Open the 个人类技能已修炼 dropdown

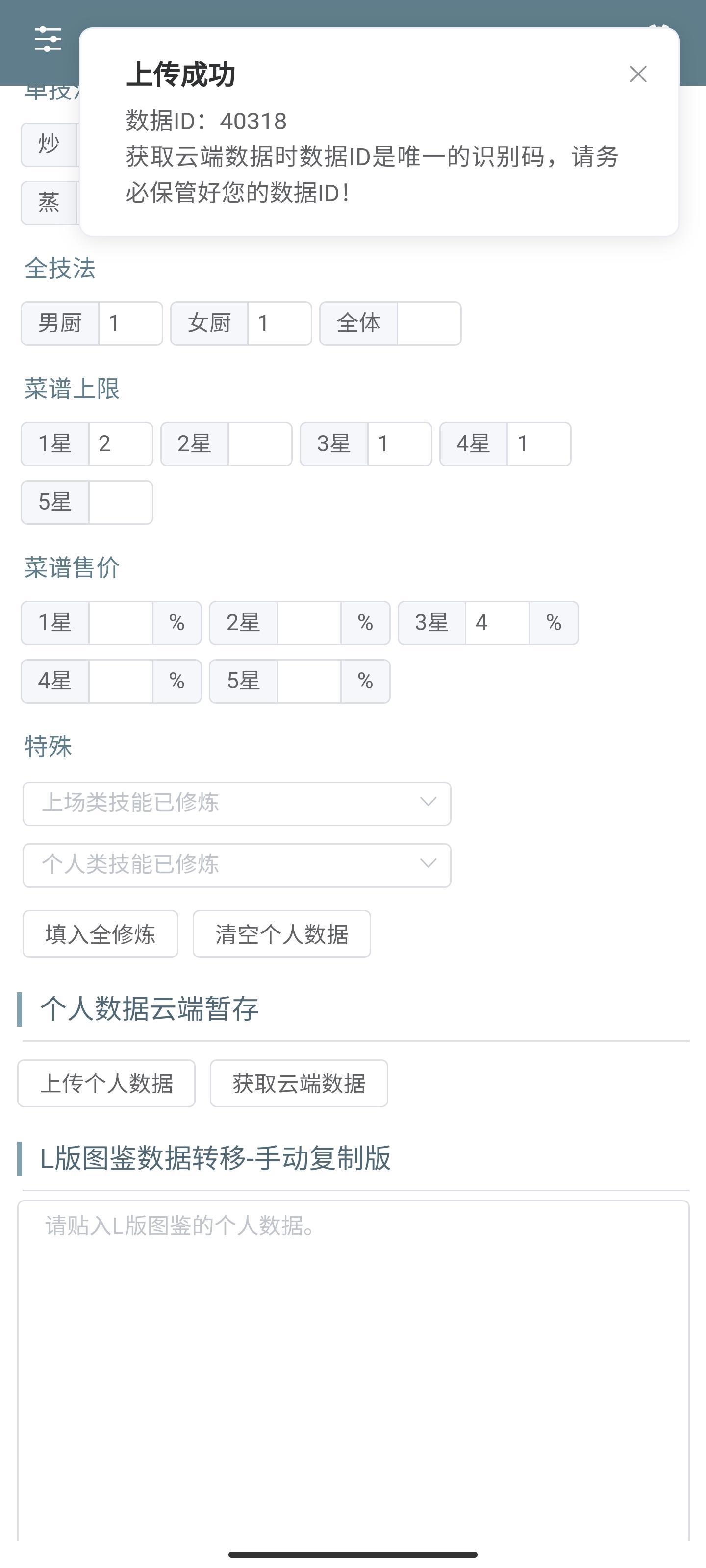tap(236, 865)
